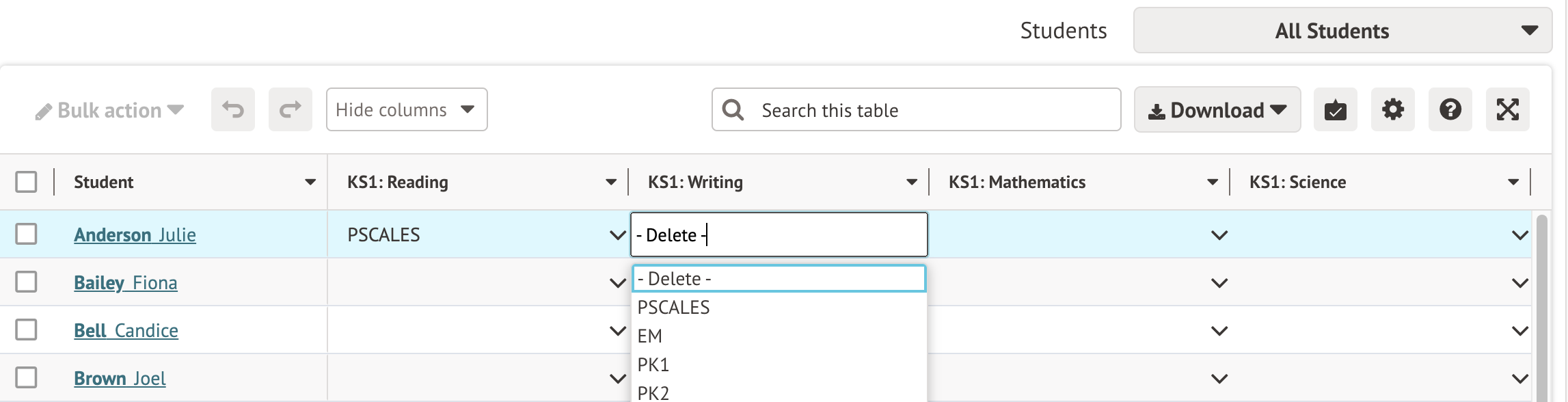Click the table's vertical scrollbar

click(1541, 308)
